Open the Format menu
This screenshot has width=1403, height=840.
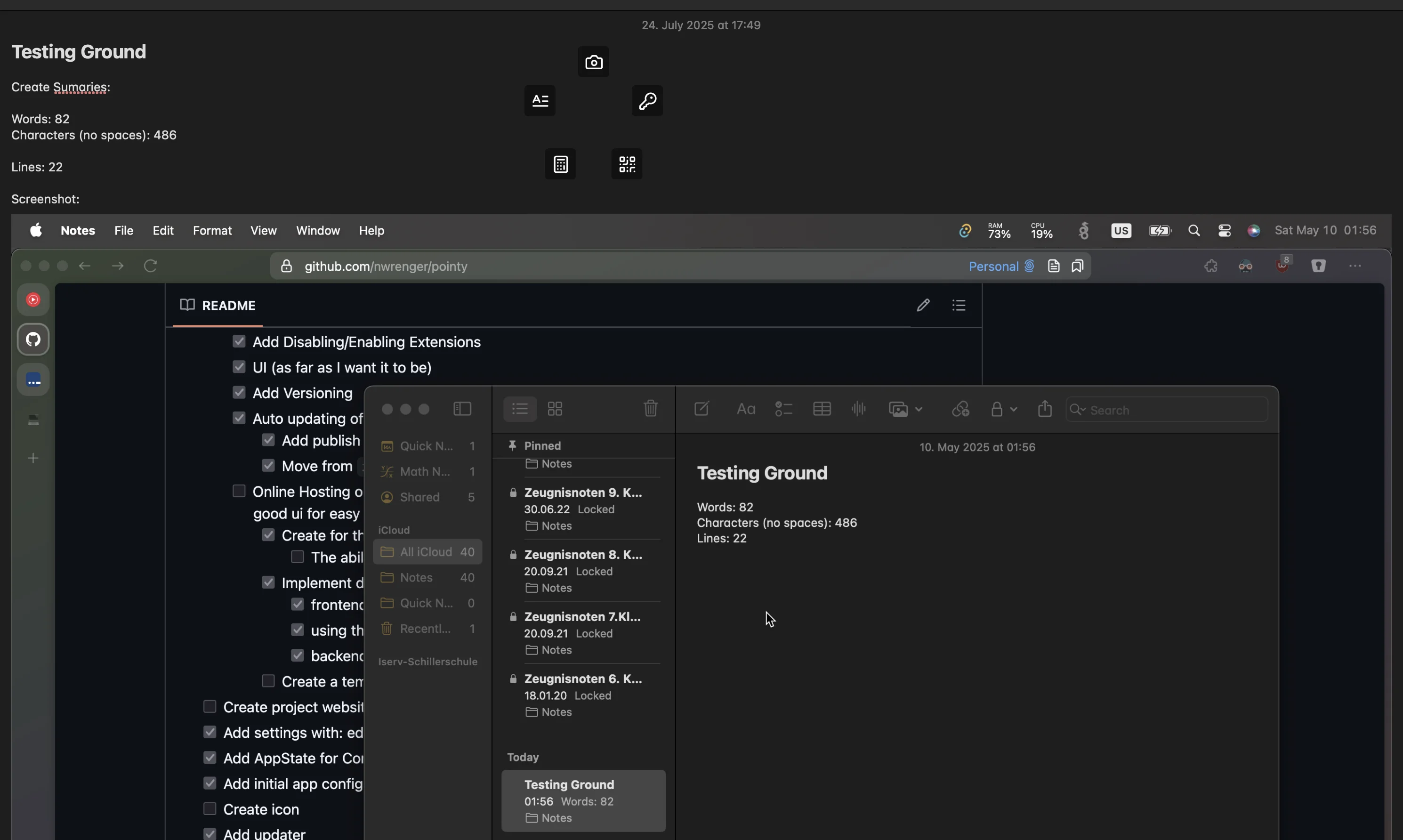coord(212,230)
